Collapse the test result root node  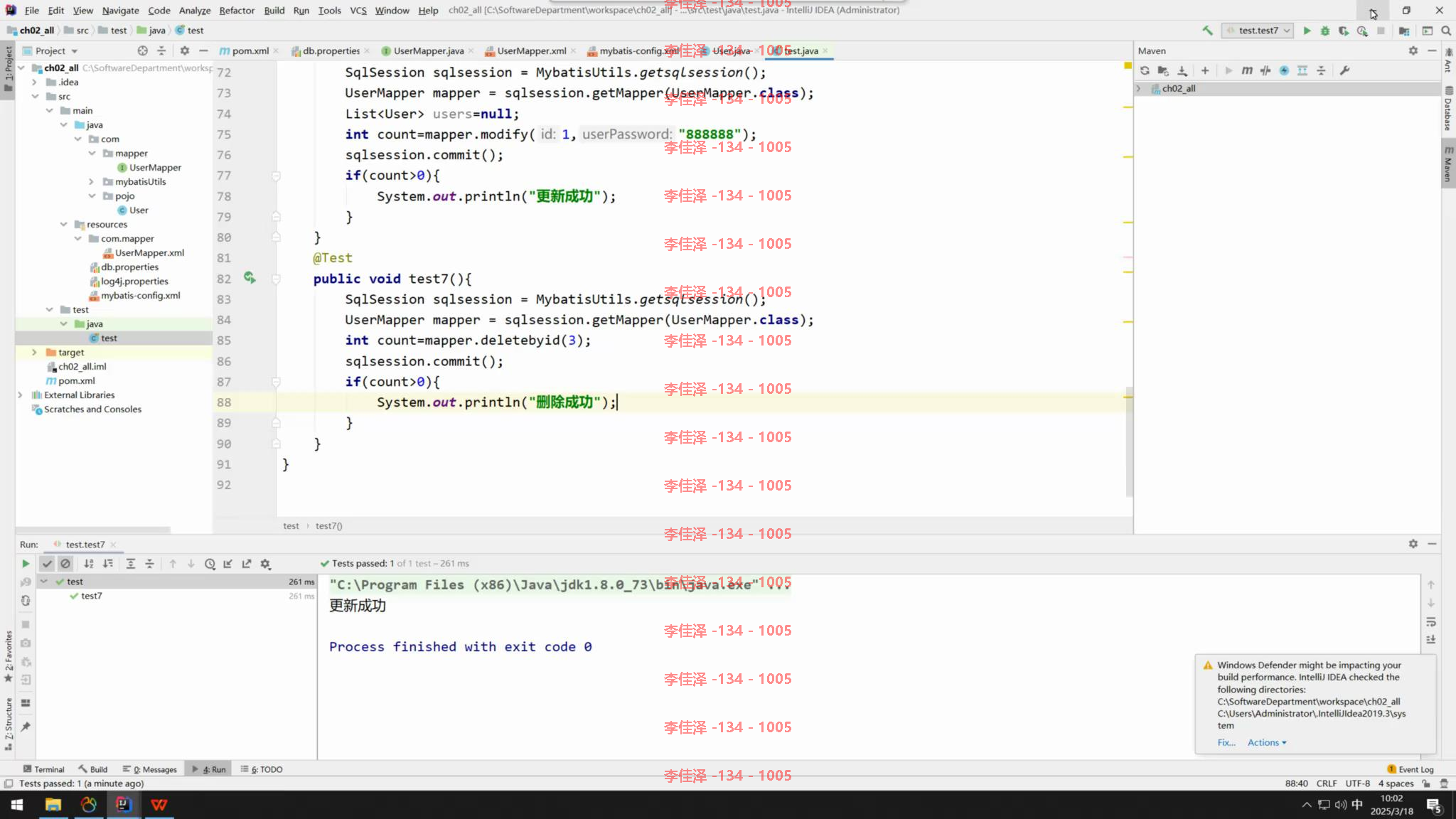[44, 582]
